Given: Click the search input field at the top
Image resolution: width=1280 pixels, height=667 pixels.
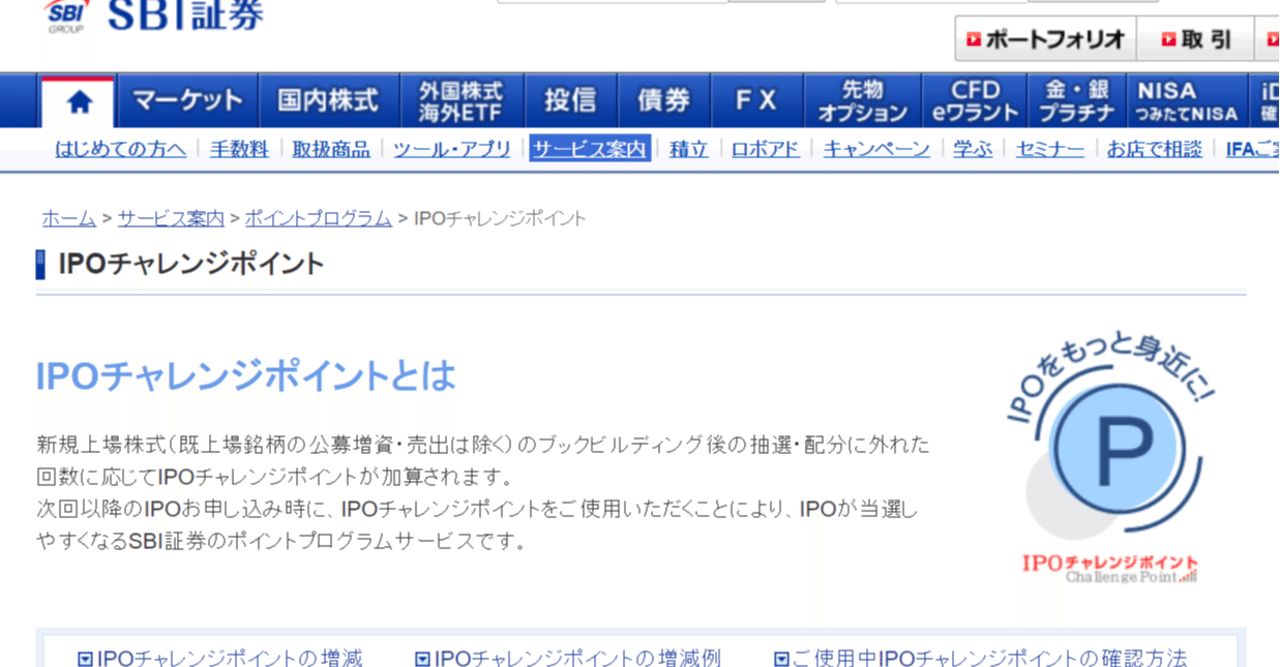Looking at the screenshot, I should tap(610, 3).
